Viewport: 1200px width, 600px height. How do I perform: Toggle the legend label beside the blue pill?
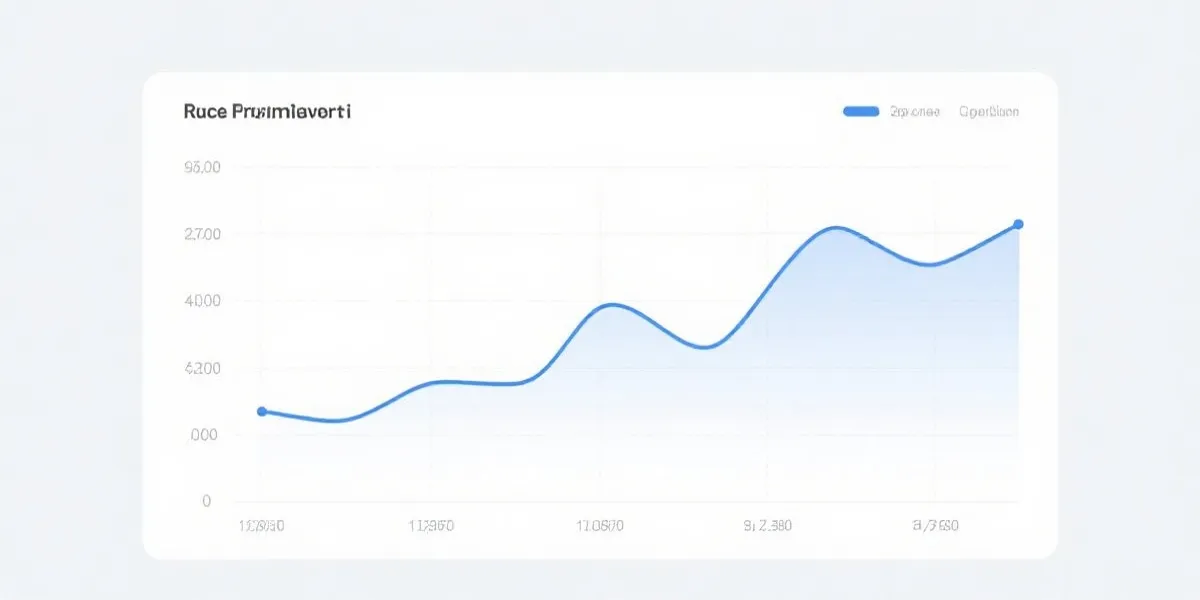pyautogui.click(x=914, y=112)
